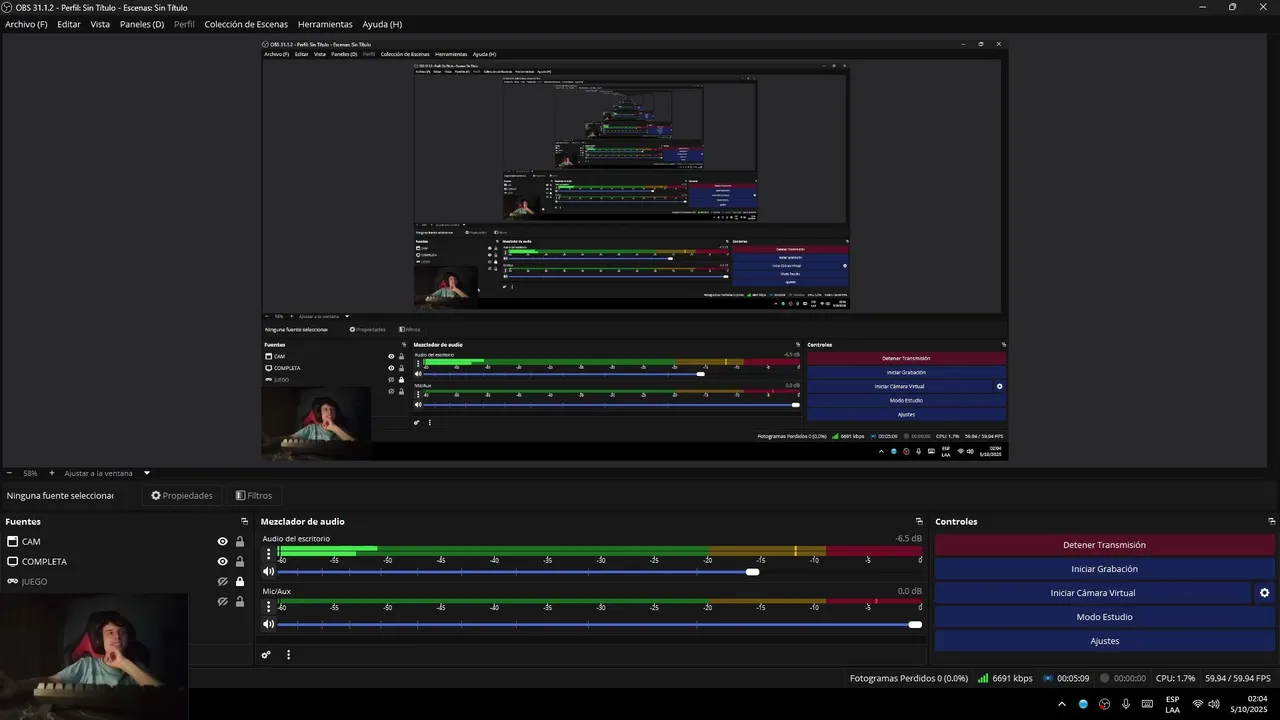Mute the Mic/Aux channel

click(268, 624)
